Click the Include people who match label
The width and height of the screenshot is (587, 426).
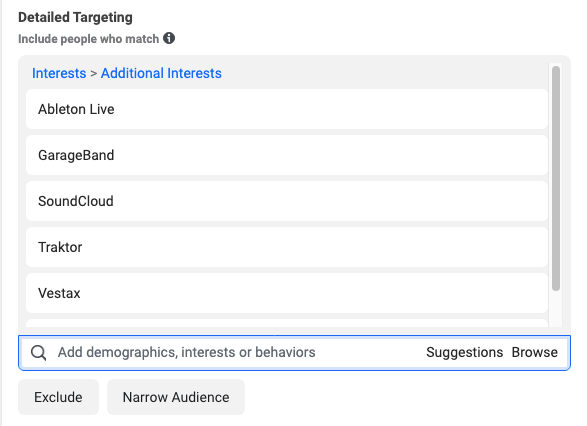89,39
